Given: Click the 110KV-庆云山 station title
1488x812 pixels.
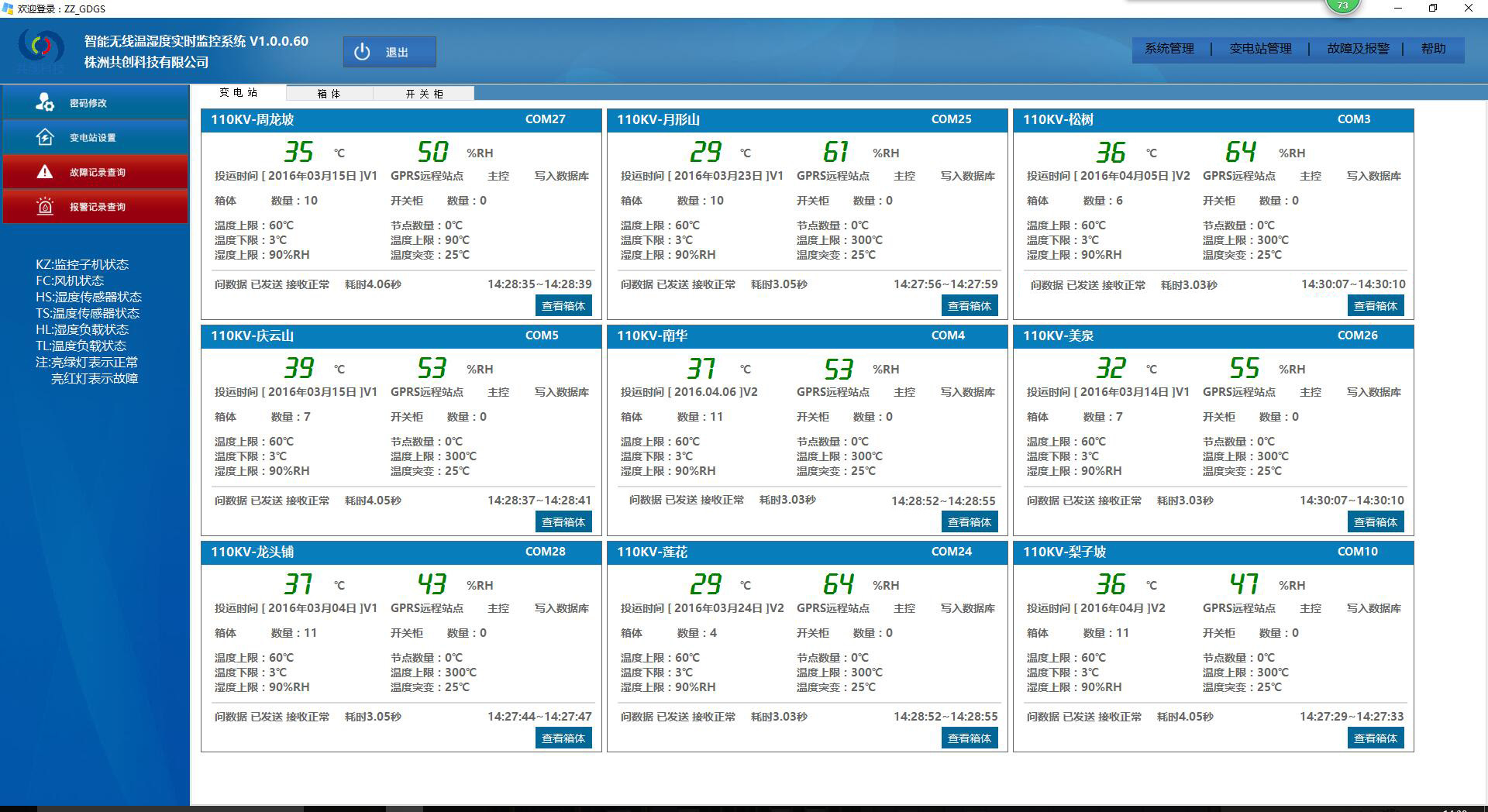Looking at the screenshot, I should click(x=253, y=336).
